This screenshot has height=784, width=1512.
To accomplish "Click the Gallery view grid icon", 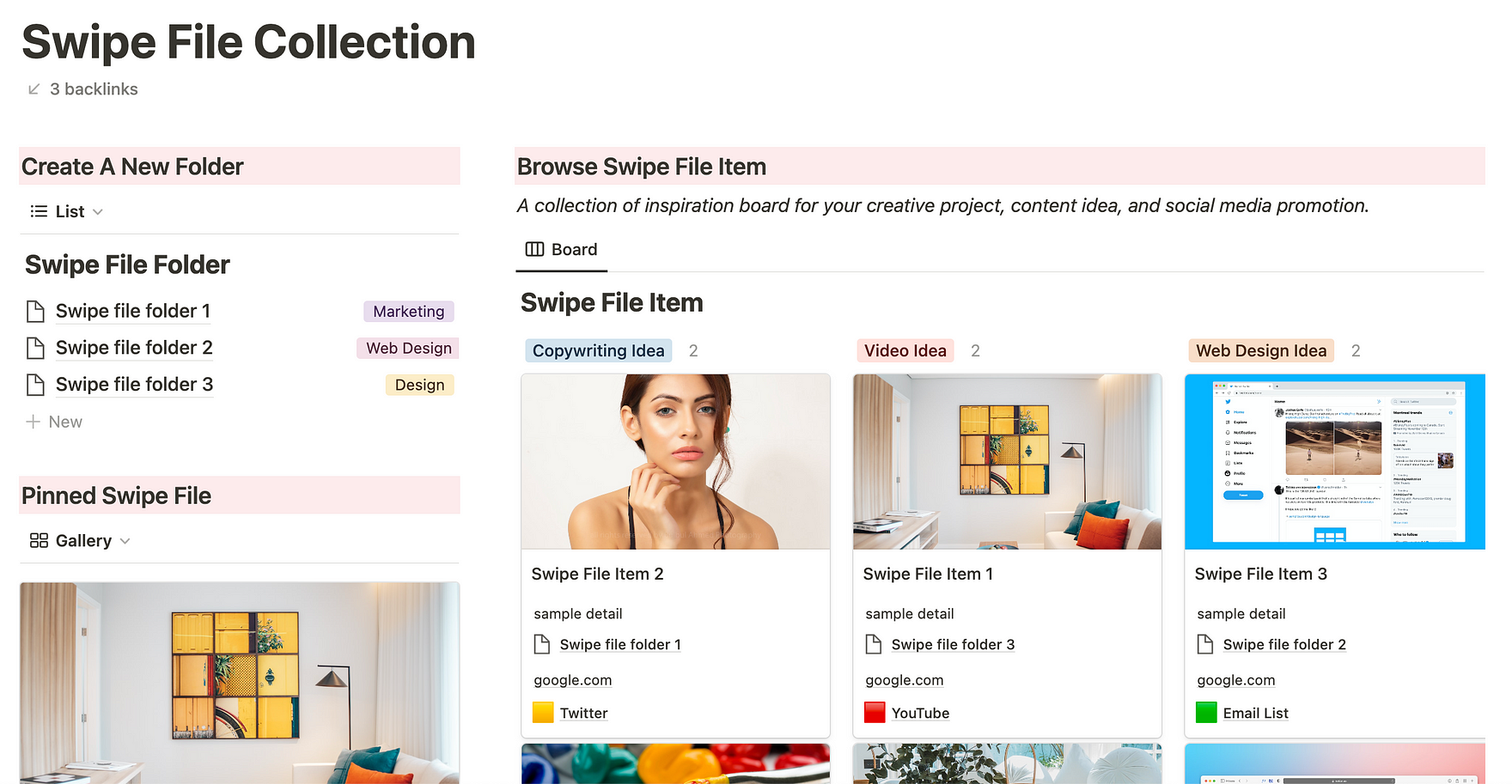I will (x=39, y=540).
